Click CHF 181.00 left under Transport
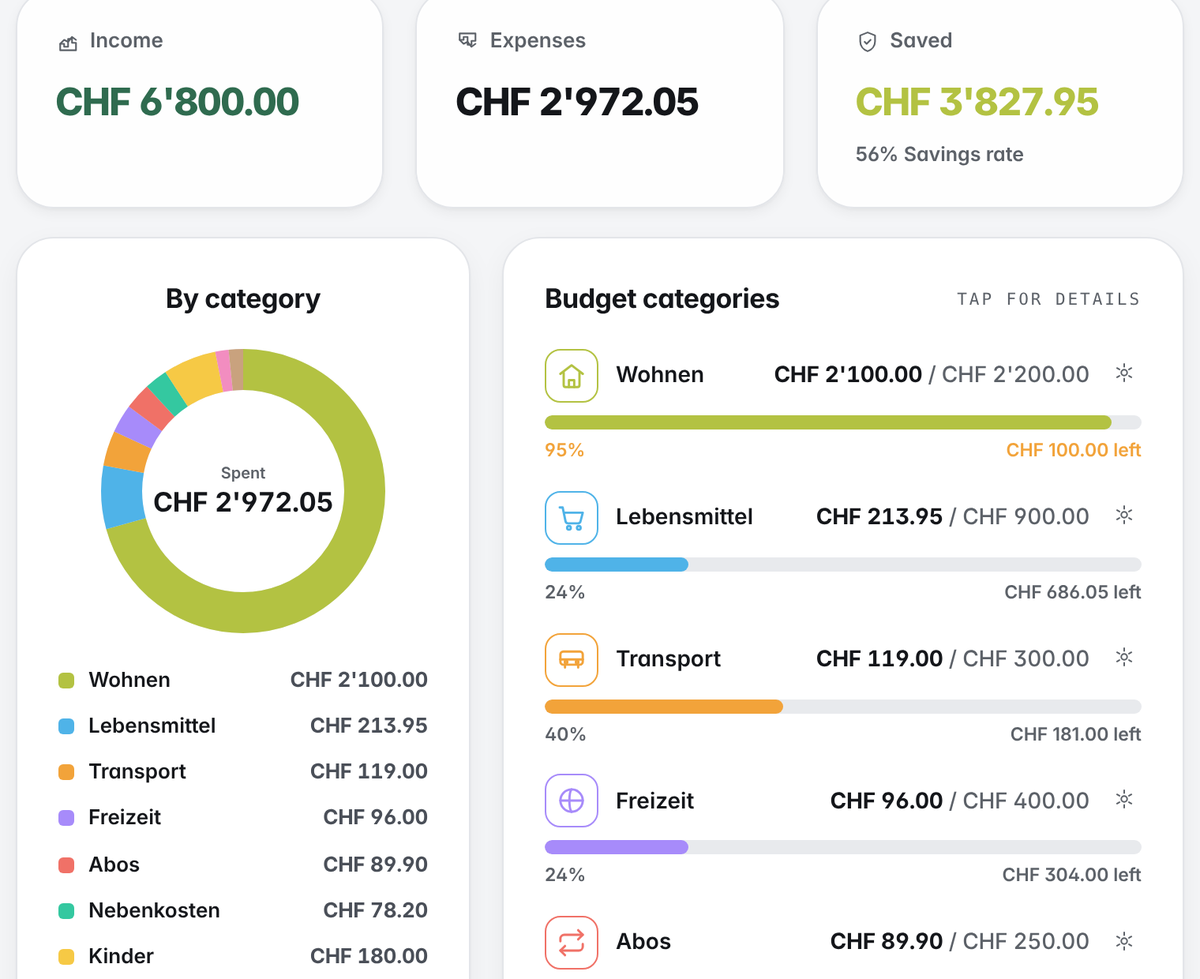This screenshot has height=979, width=1200. coord(1075,734)
